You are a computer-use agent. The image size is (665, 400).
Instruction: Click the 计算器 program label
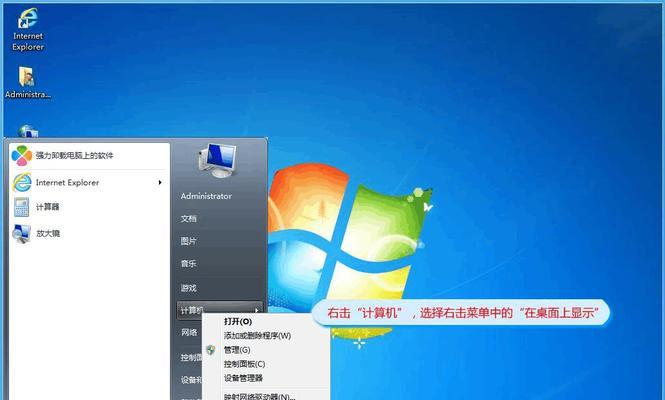[48, 207]
